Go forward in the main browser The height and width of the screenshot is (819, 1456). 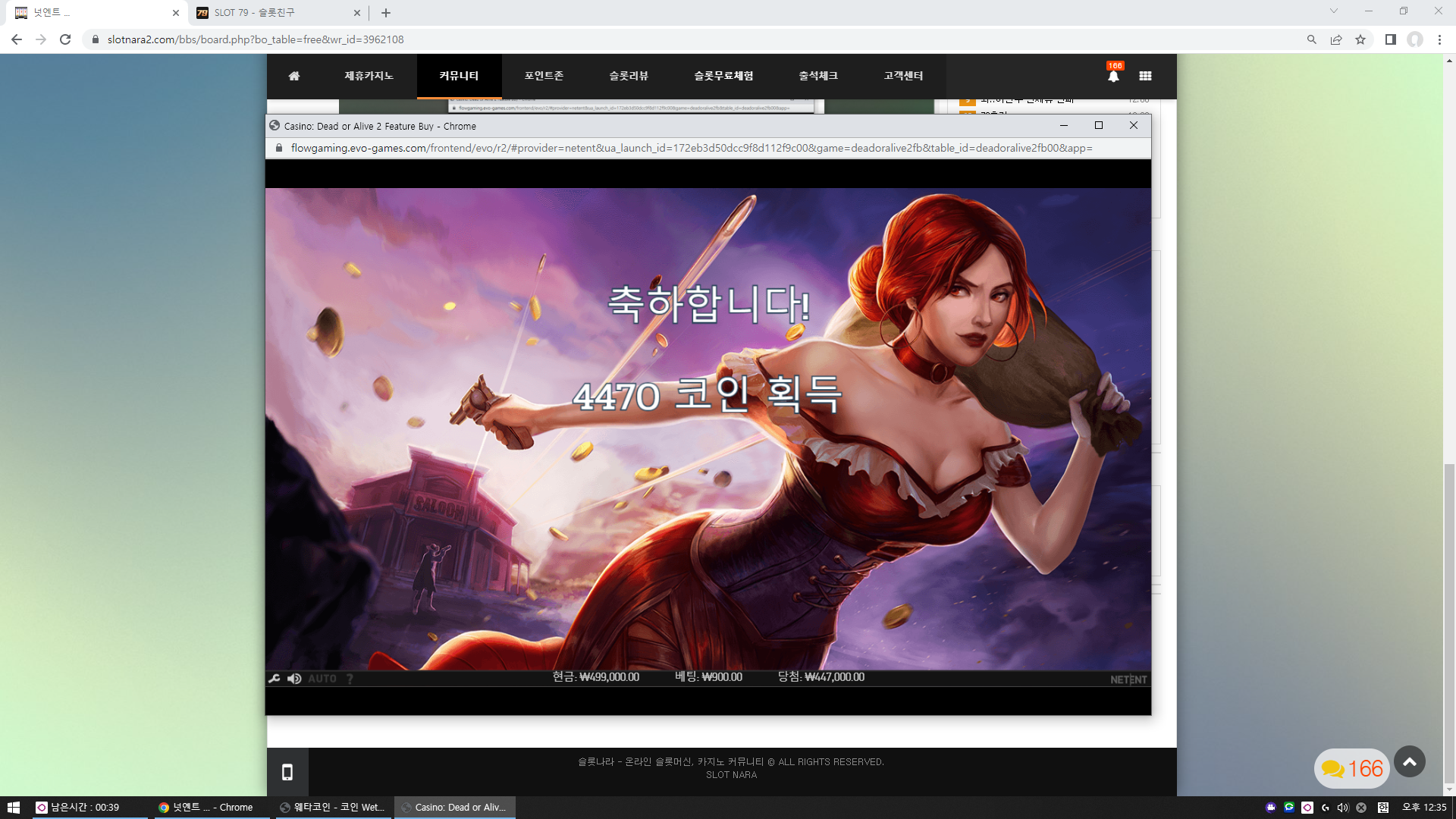tap(41, 39)
